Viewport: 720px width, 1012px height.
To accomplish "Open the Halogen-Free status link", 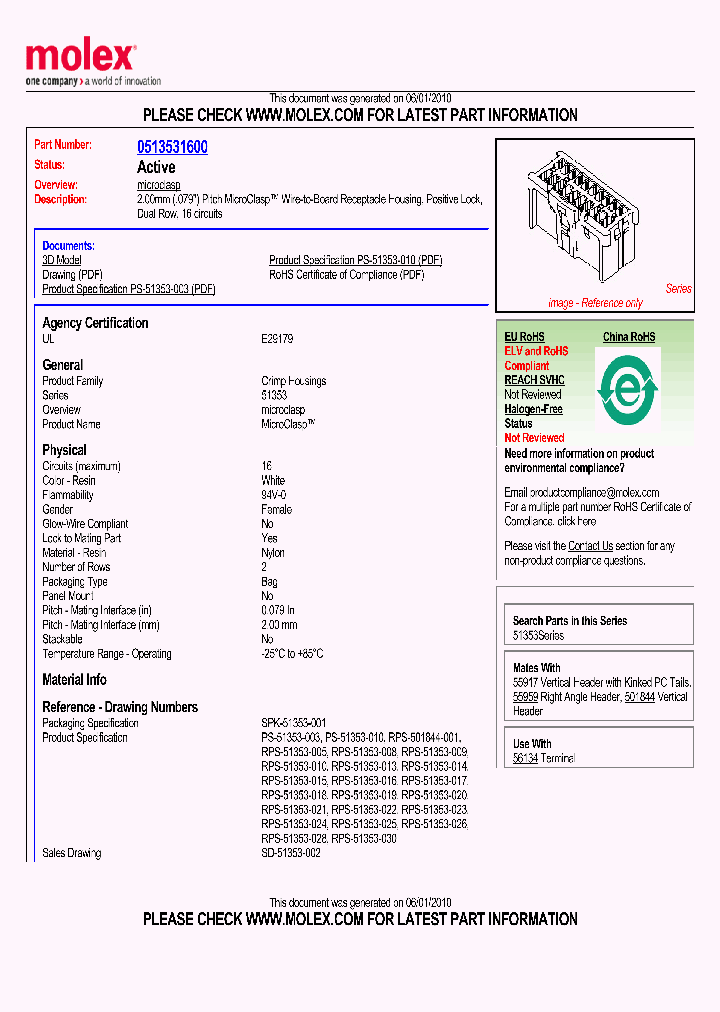I will (533, 409).
